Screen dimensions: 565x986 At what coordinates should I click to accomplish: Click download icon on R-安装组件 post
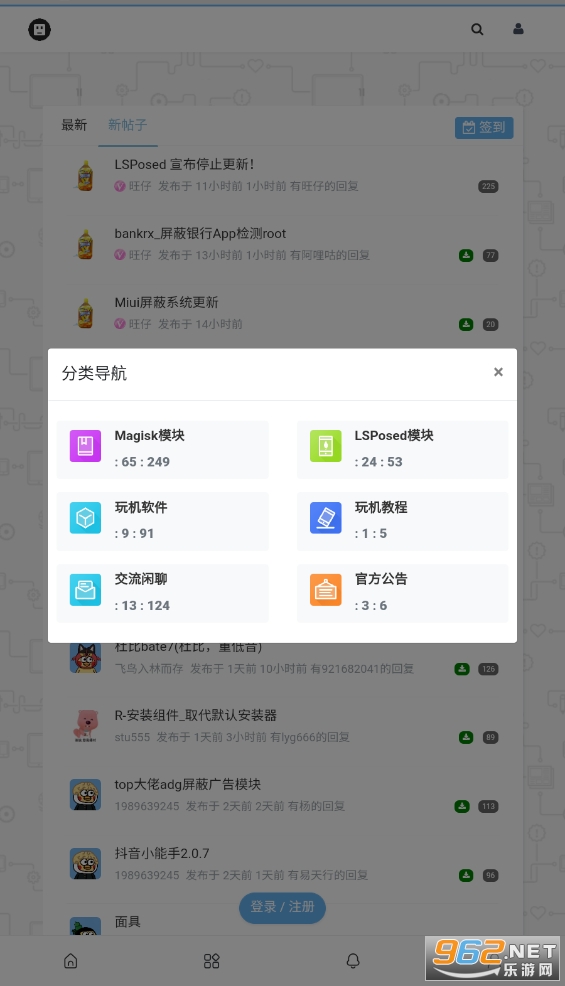(x=466, y=737)
